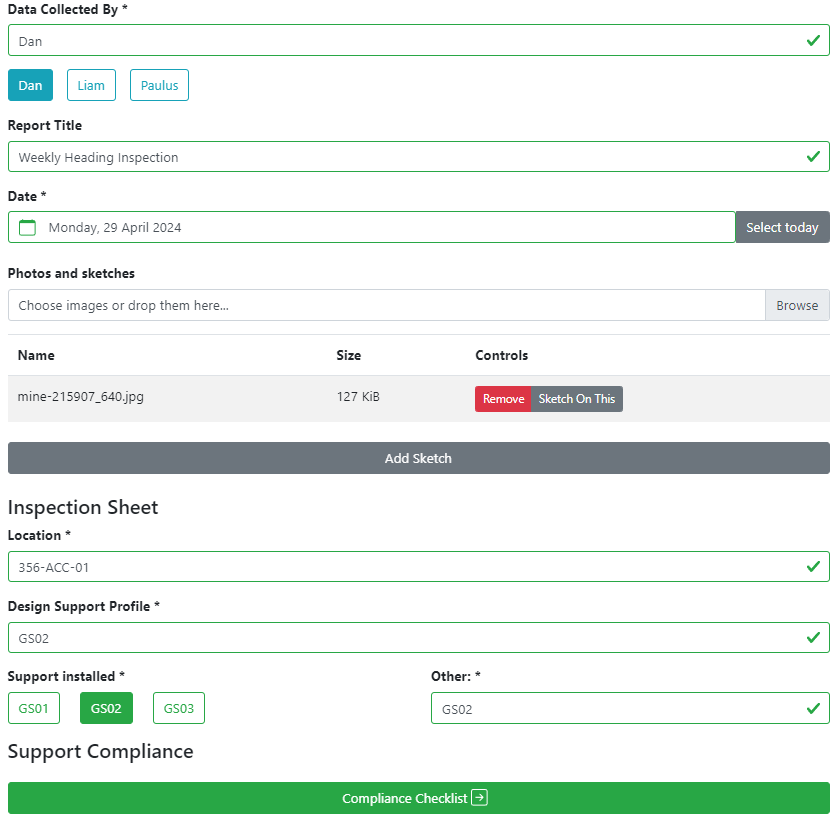Click checkmark icon in Location field
This screenshot has width=839, height=821.
pos(813,567)
